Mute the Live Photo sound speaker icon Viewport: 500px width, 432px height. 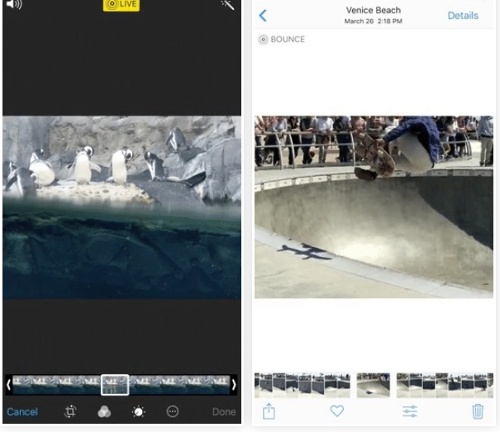pos(14,4)
